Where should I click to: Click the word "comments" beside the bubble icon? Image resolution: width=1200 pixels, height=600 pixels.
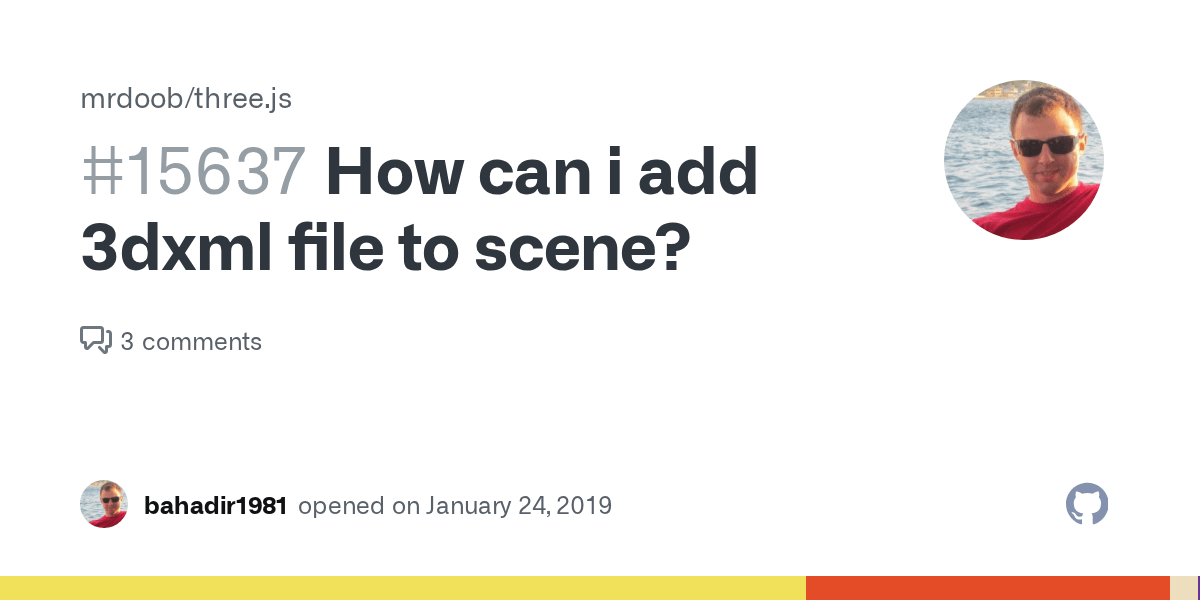coord(201,342)
